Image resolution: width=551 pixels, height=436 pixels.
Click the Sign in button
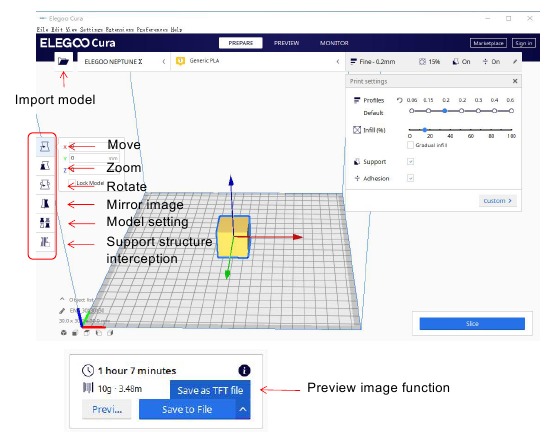[x=524, y=43]
